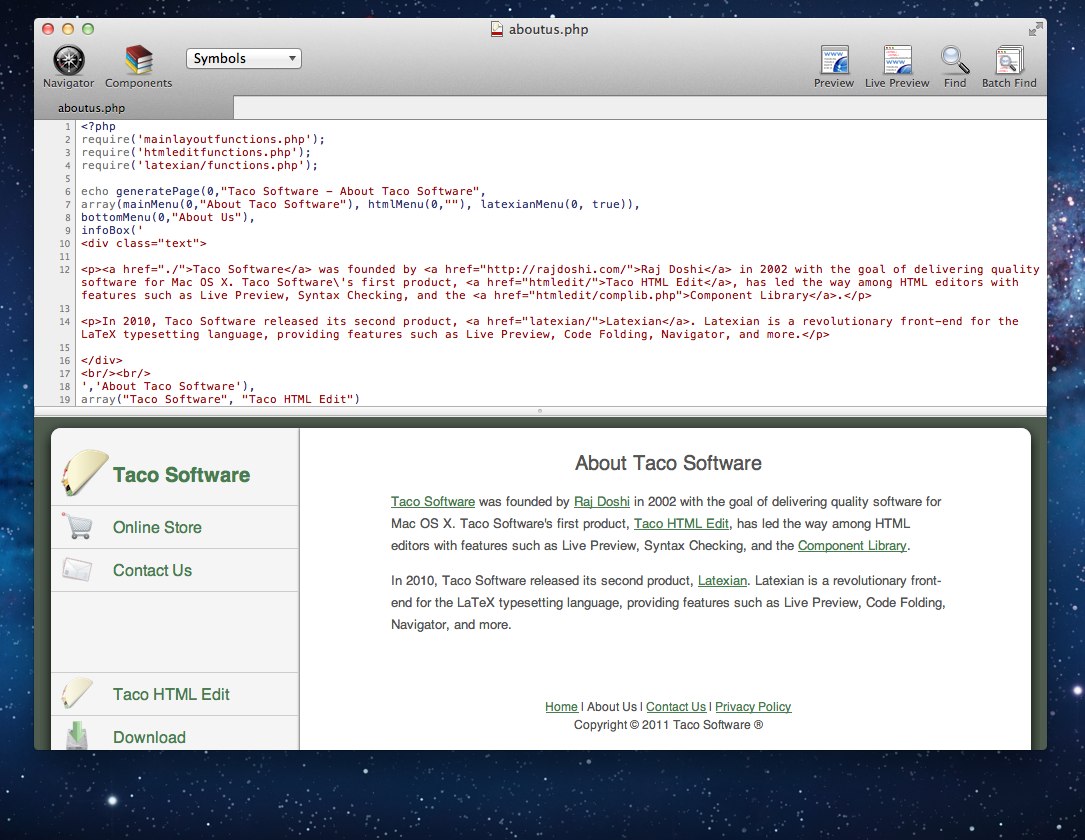
Task: Click the Find magnifying glass icon
Action: 955,61
